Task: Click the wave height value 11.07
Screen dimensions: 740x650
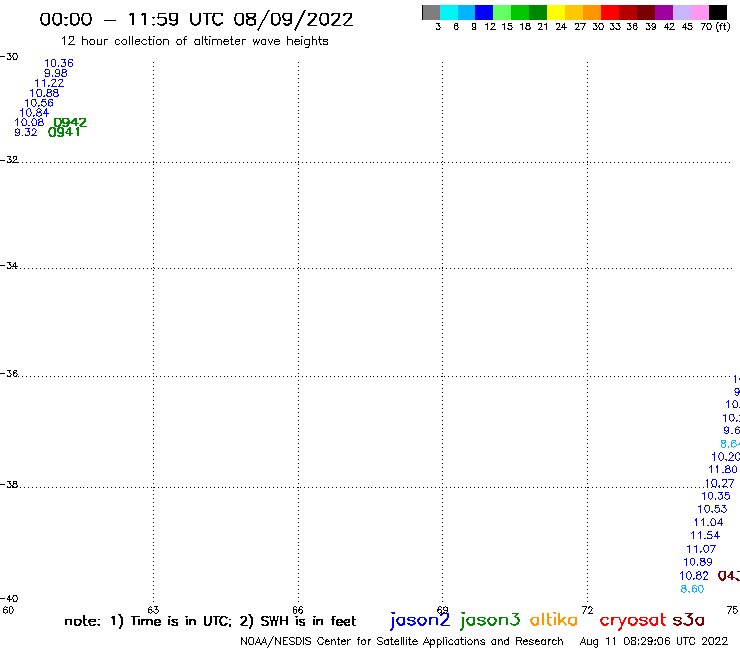Action: (x=701, y=549)
